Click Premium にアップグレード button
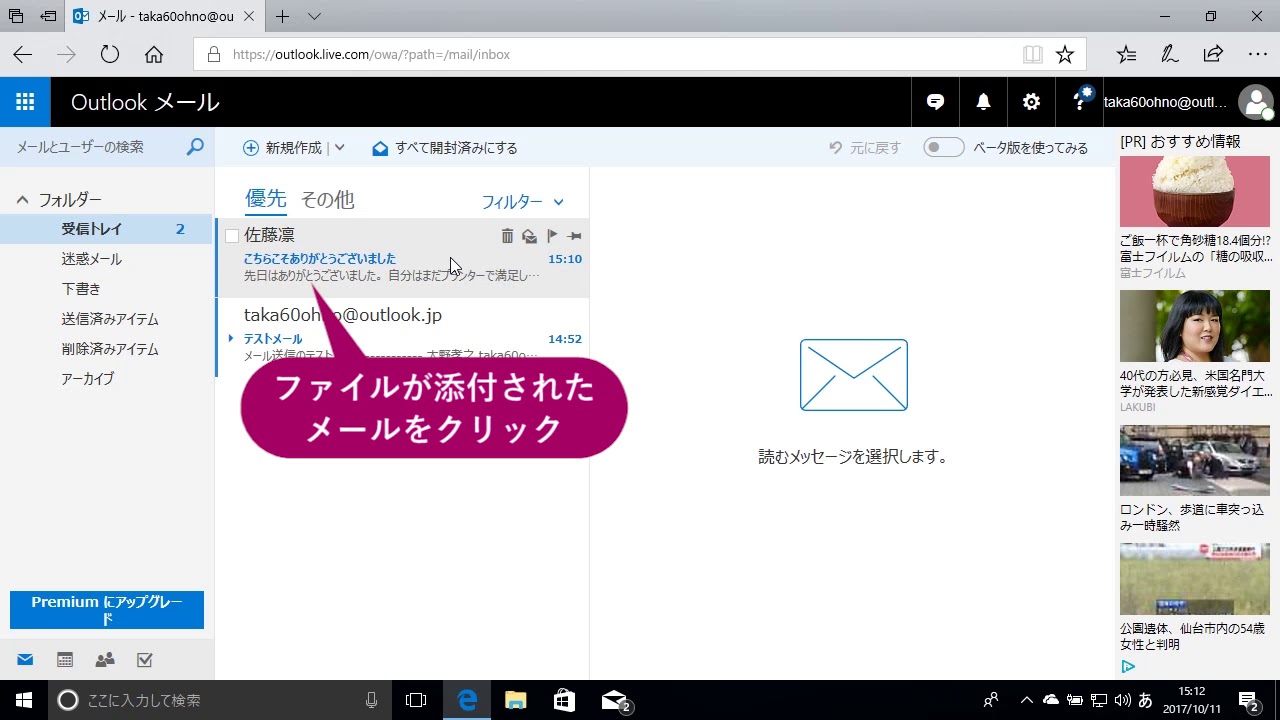 [107, 610]
